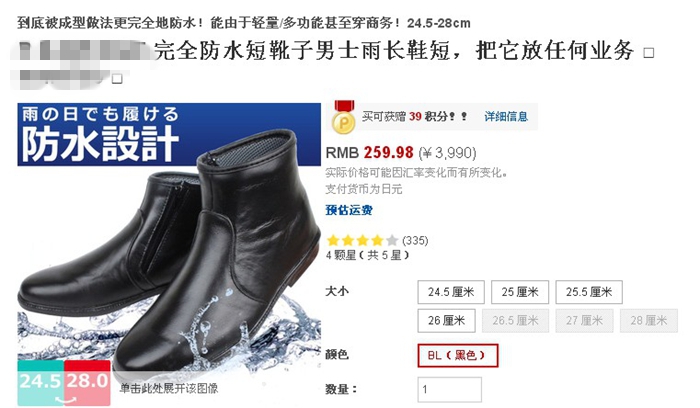Pick the 28 厘米 size option
Image resolution: width=700 pixels, height=408 pixels.
pyautogui.click(x=649, y=321)
